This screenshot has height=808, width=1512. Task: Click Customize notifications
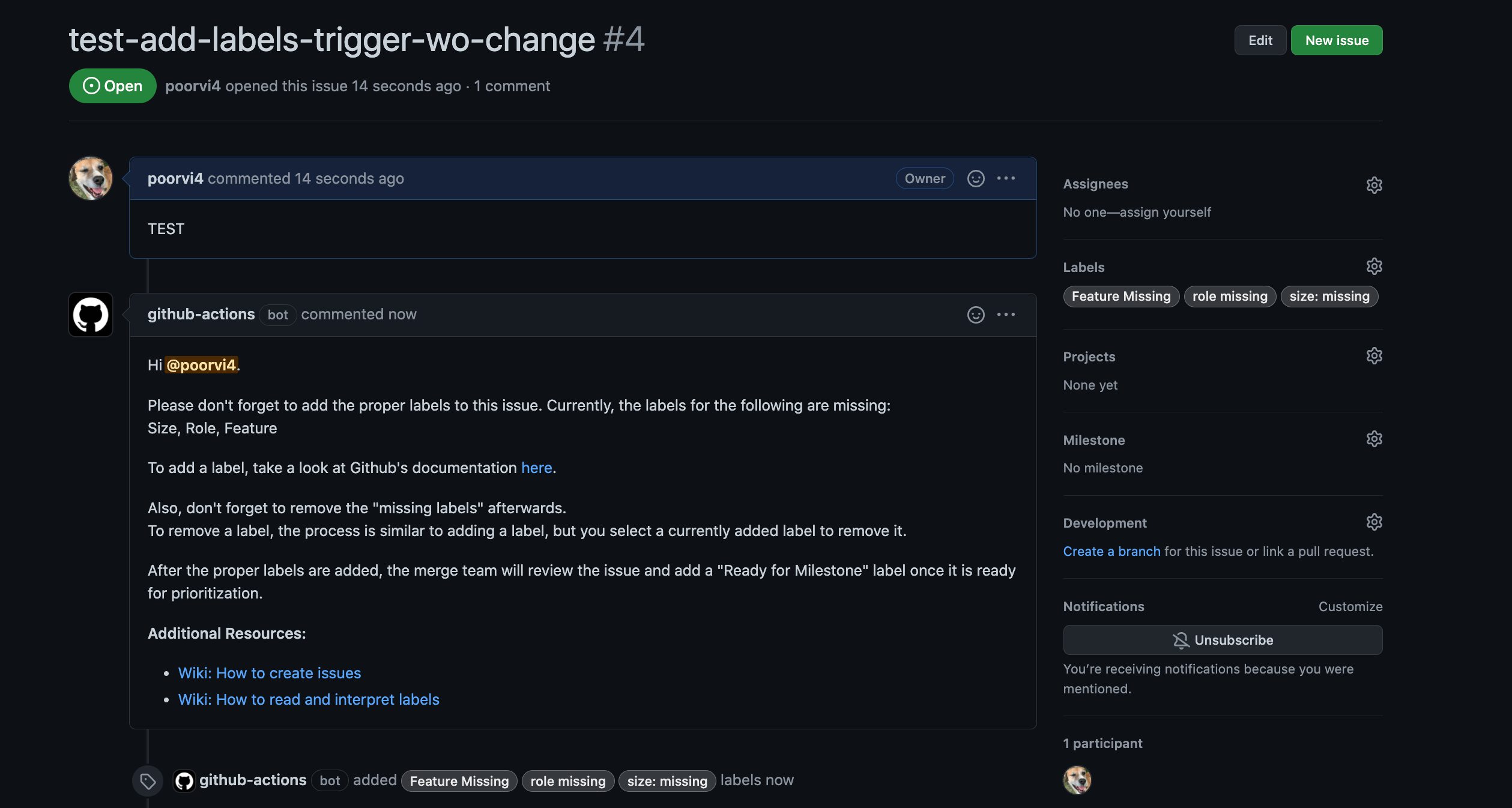point(1350,606)
